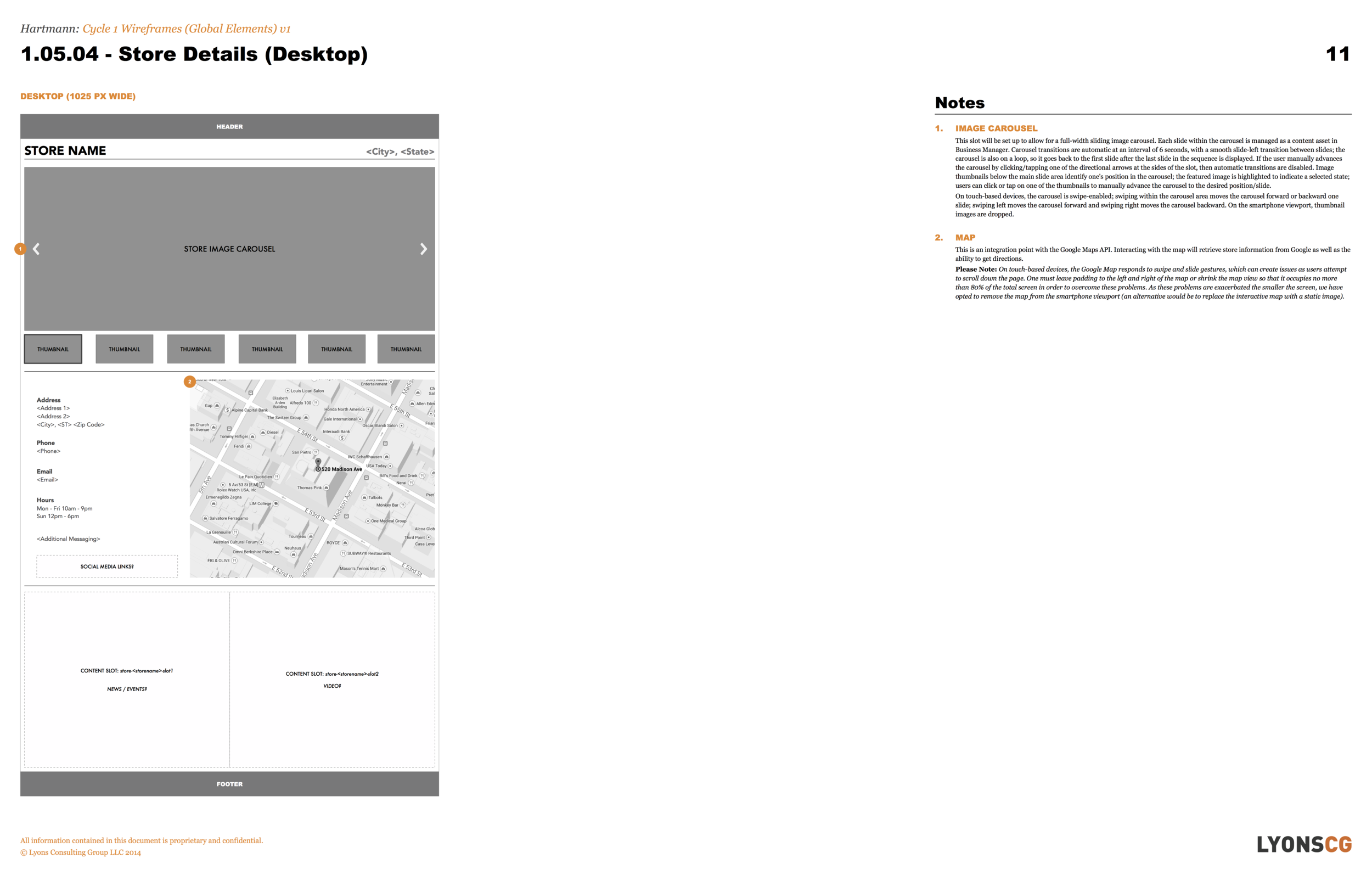
Task: Click the HEADER bar
Action: [229, 127]
